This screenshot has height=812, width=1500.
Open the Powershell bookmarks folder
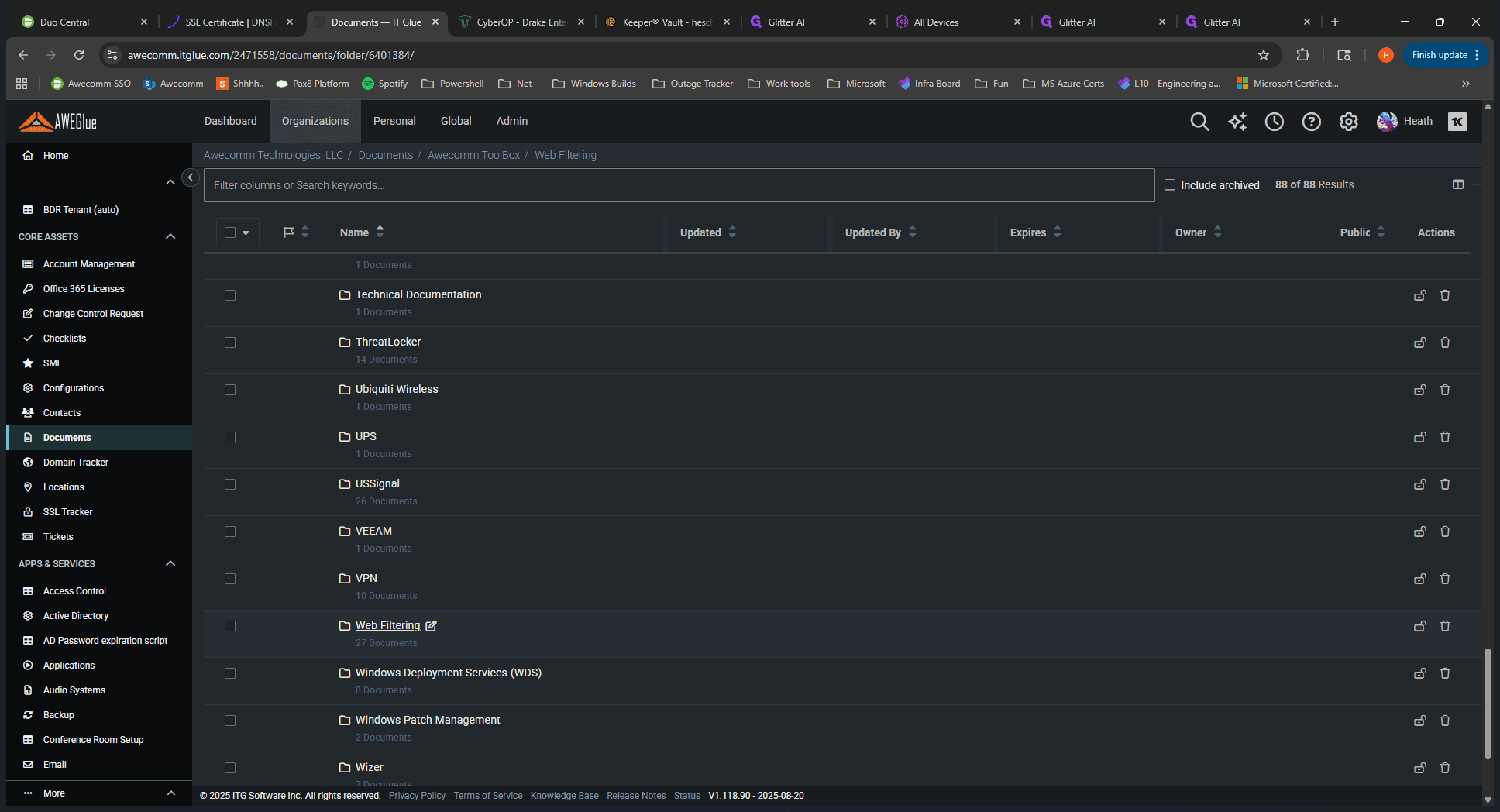pos(453,84)
